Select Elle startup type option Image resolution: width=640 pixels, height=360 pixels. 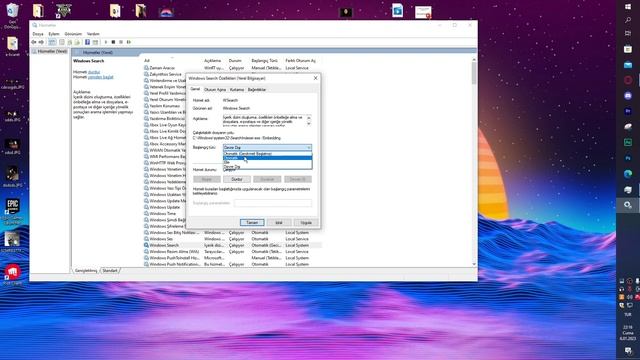267,162
